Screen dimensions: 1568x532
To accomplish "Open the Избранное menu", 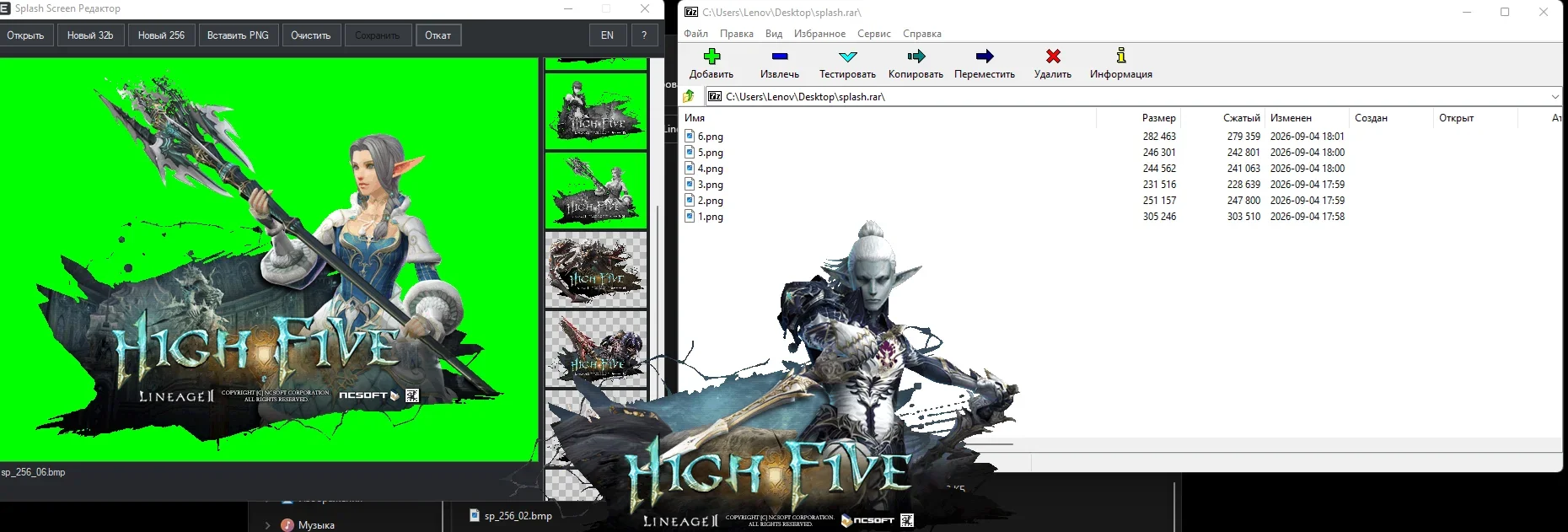I will click(819, 34).
